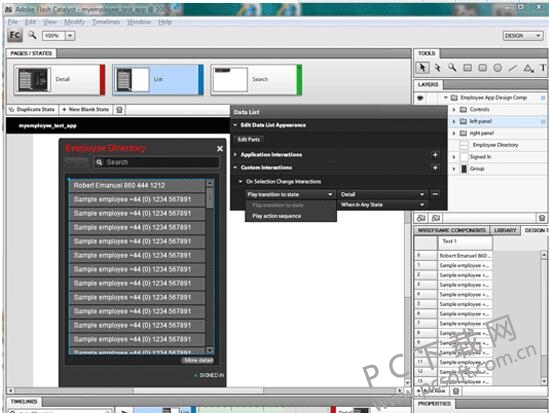Select Robert Emanuel 860 444 1212 list row

137,186
